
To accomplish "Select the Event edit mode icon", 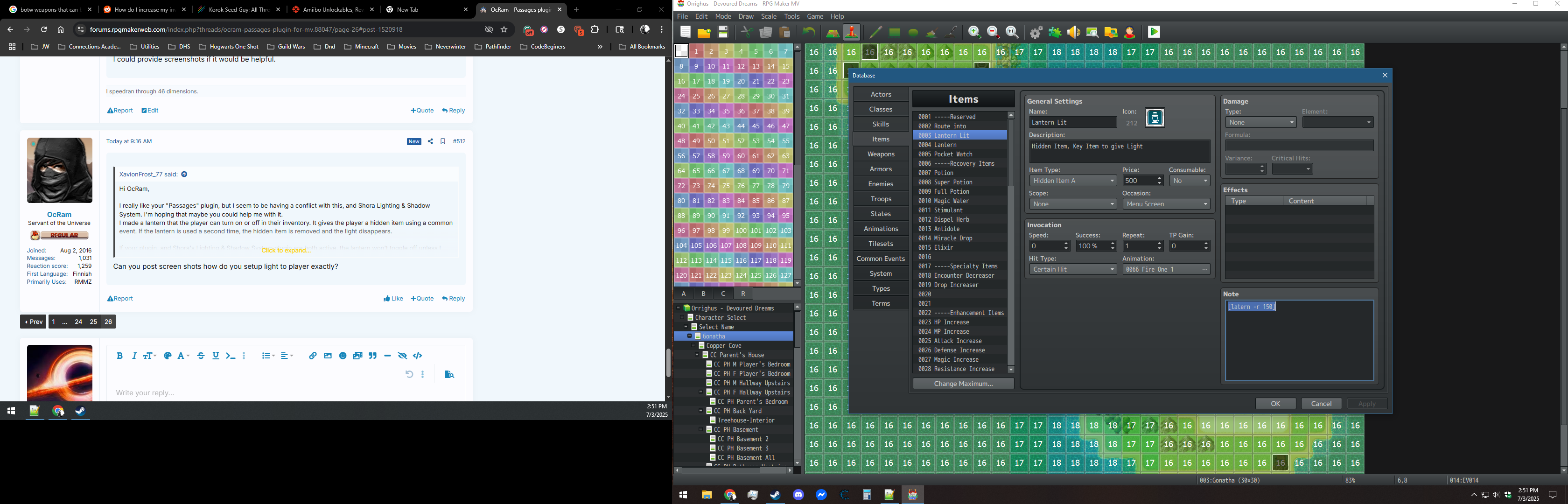I will pos(852,32).
